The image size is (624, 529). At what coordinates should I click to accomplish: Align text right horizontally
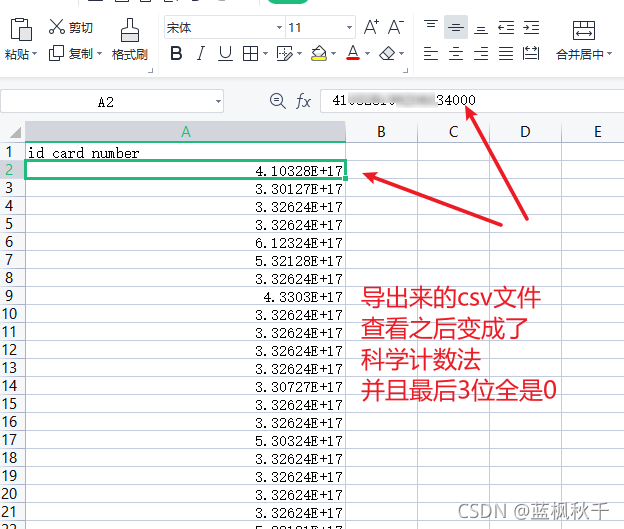481,53
